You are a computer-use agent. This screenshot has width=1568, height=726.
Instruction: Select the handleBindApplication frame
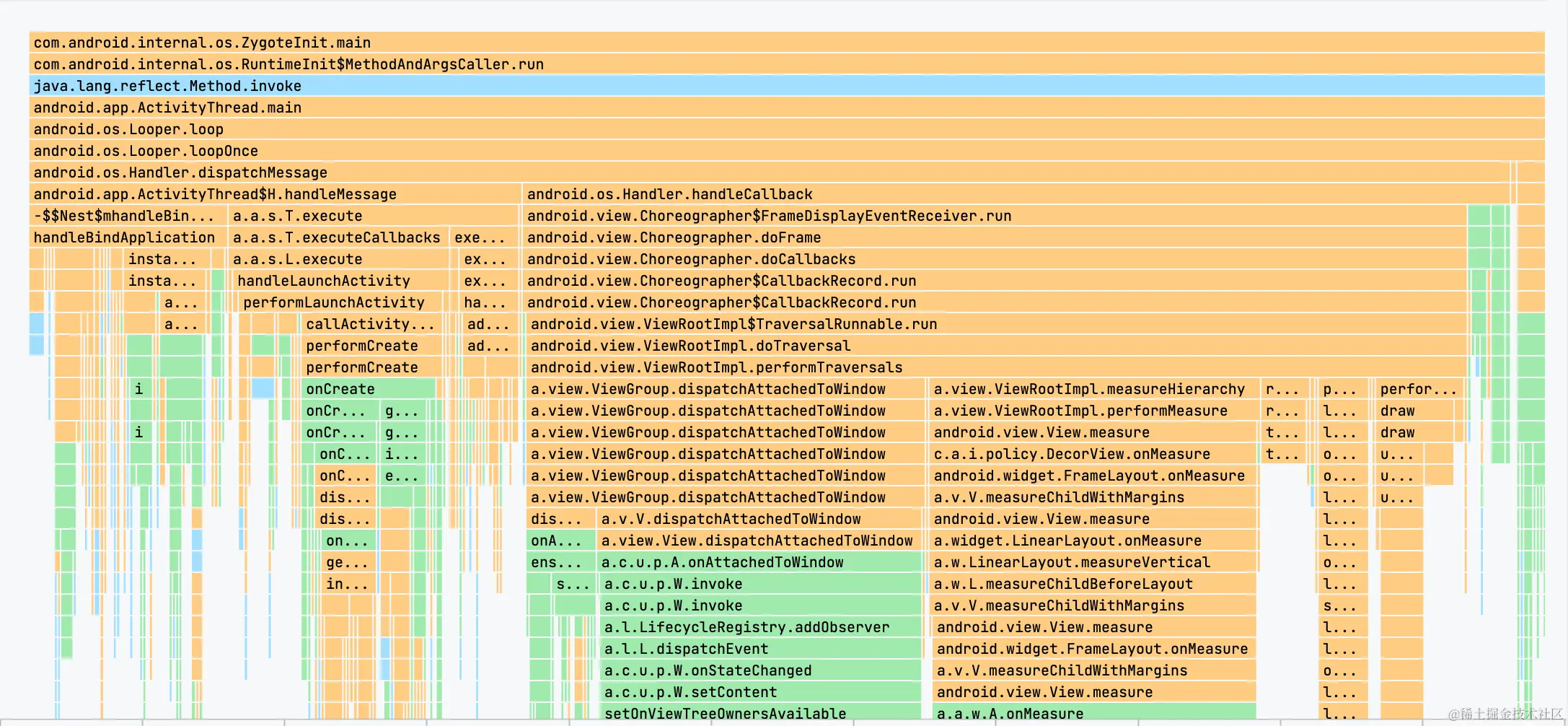click(x=128, y=237)
